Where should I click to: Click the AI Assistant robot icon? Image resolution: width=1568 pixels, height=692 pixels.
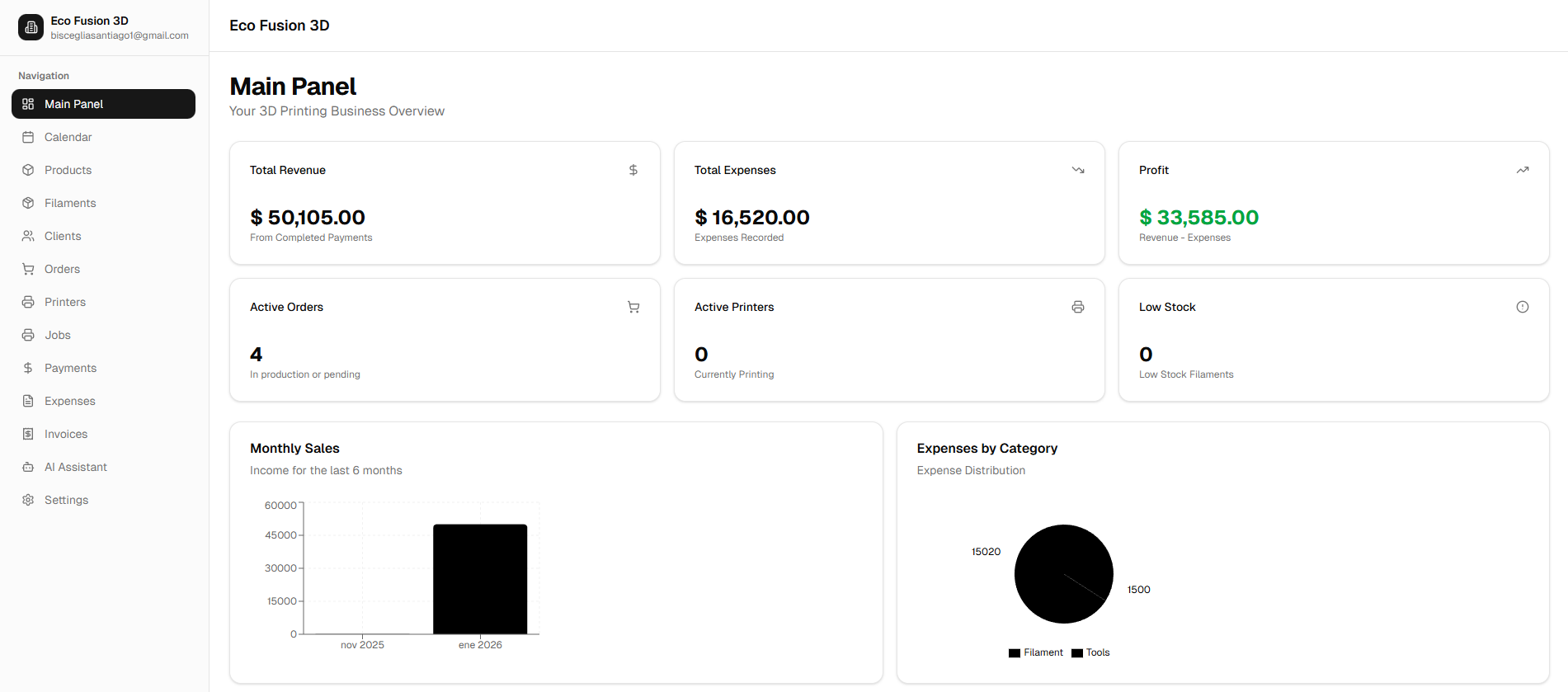click(28, 467)
